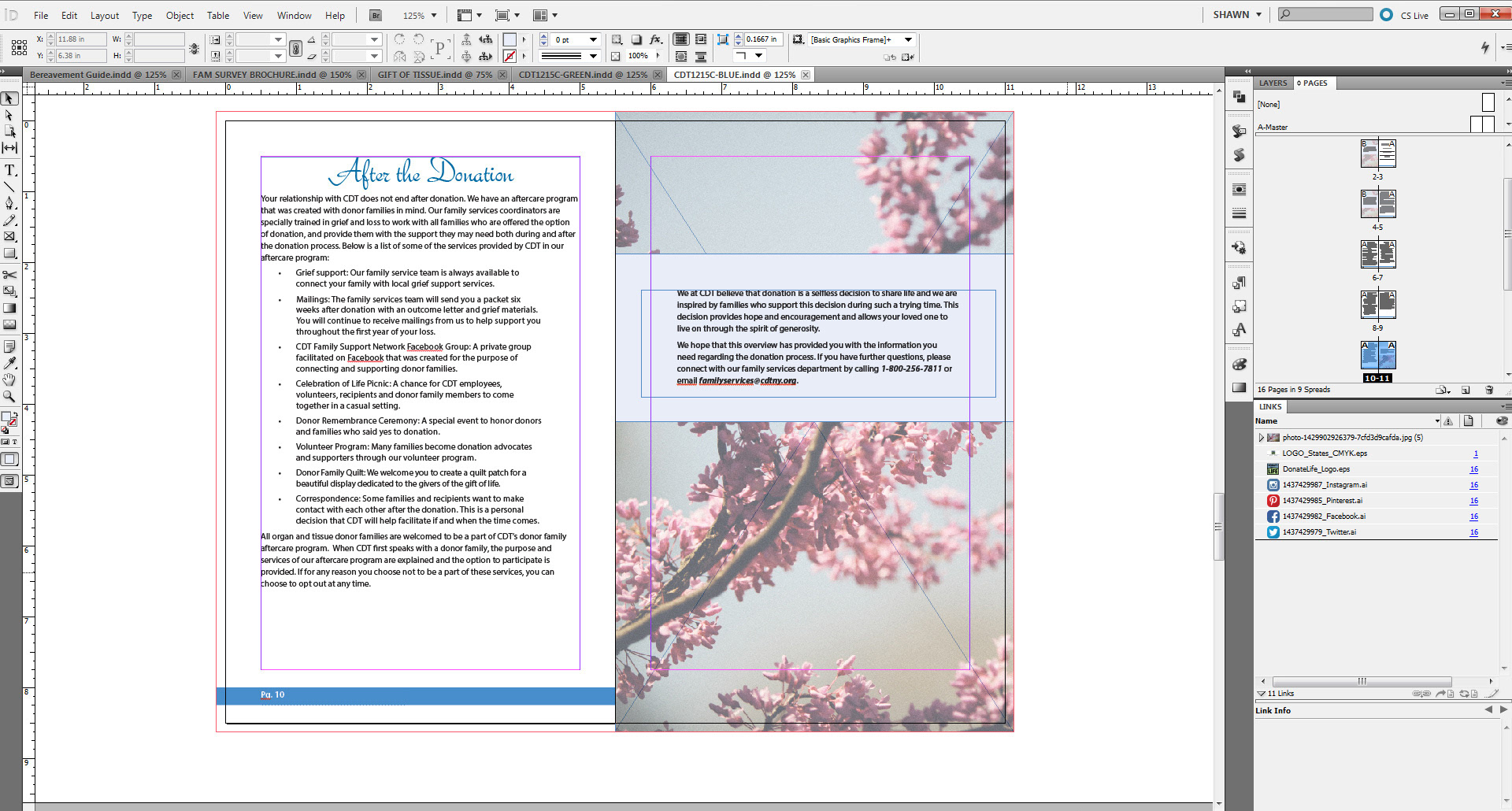This screenshot has height=811, width=1512.
Task: Select the Selection tool (black arrow)
Action: point(9,98)
